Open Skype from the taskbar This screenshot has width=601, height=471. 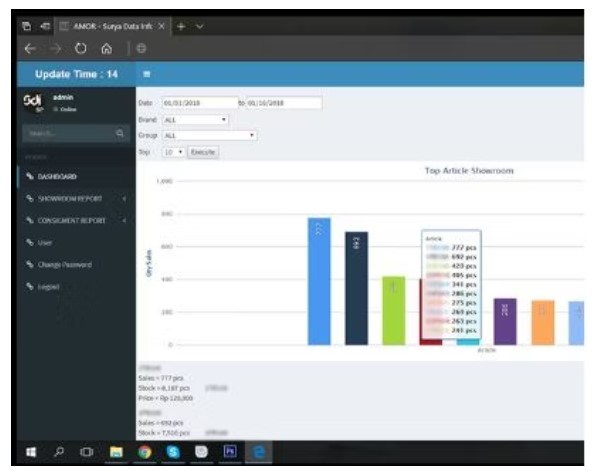click(173, 452)
